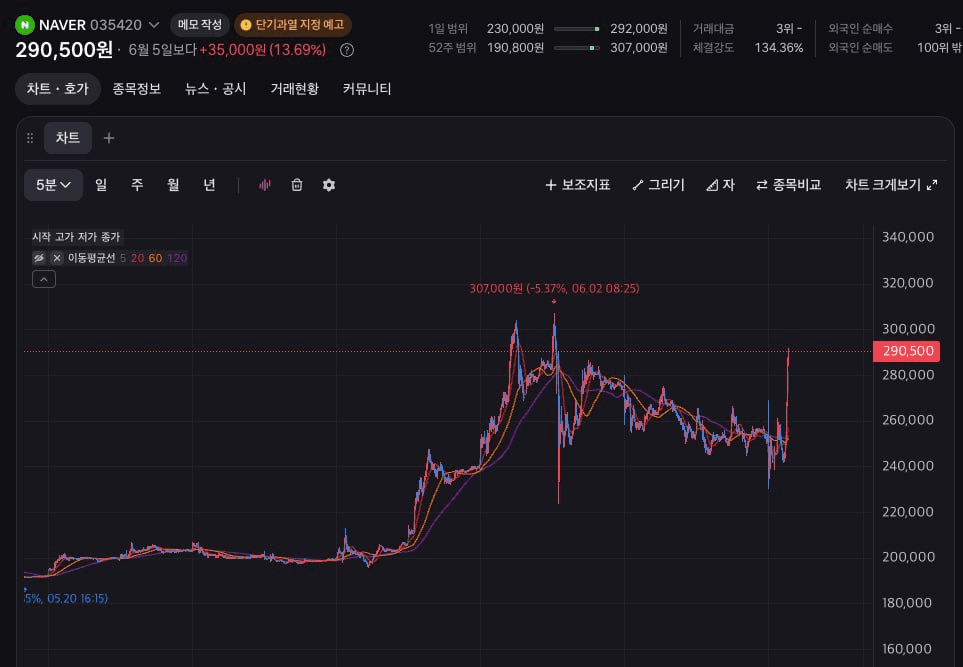
Task: Open the 5분 interval dropdown
Action: click(x=53, y=185)
